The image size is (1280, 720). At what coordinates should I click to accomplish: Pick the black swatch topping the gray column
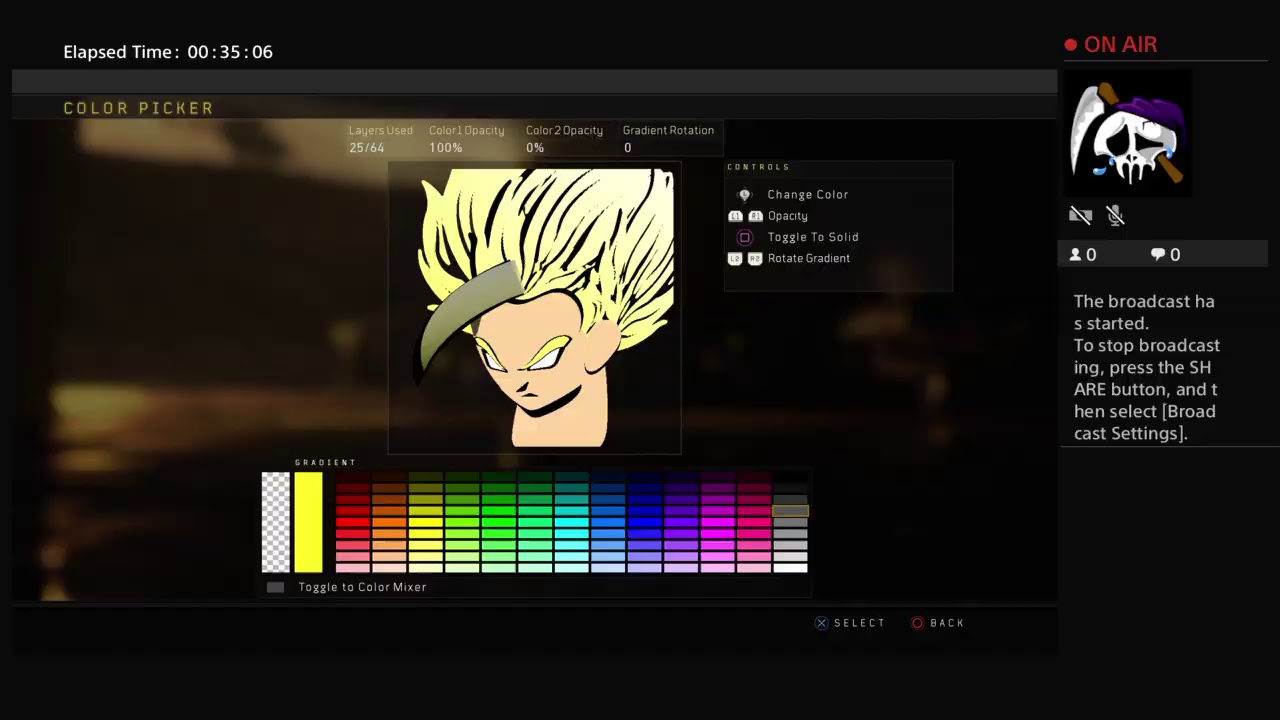coord(790,477)
